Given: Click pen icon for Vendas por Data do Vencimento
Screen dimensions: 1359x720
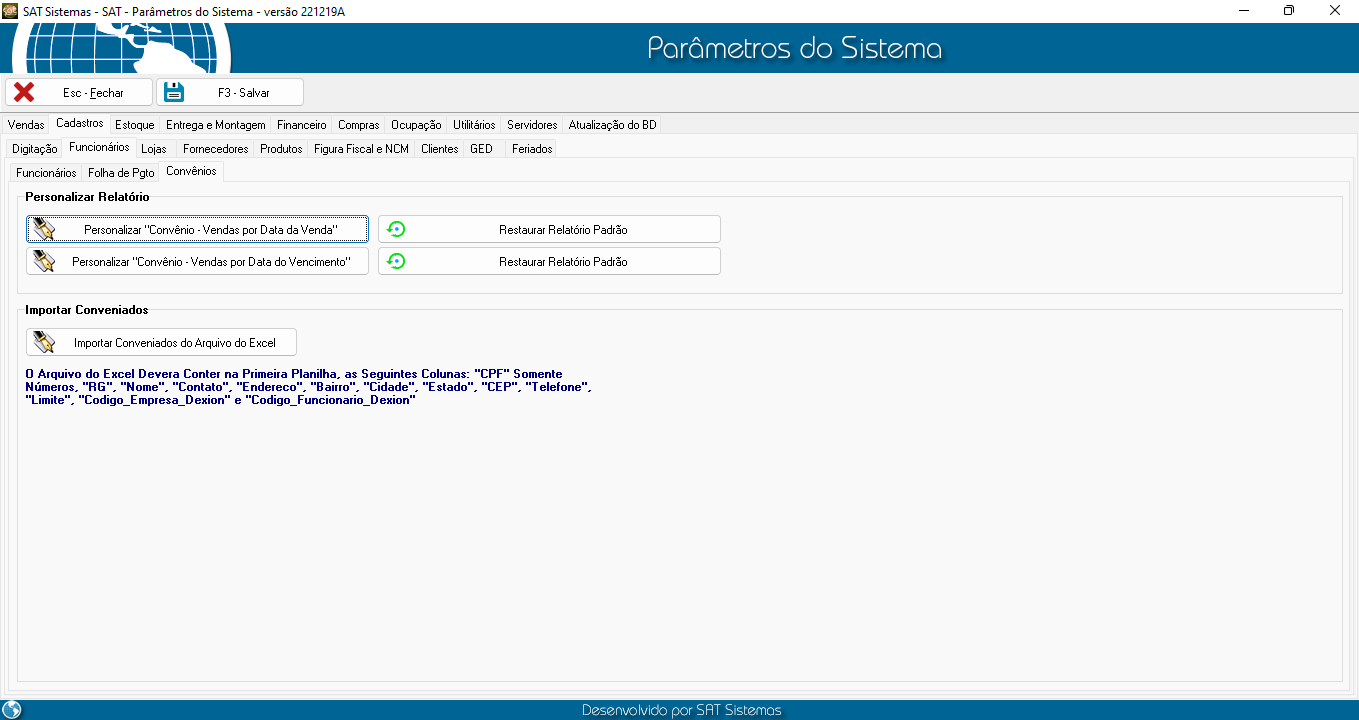Looking at the screenshot, I should click(x=43, y=261).
